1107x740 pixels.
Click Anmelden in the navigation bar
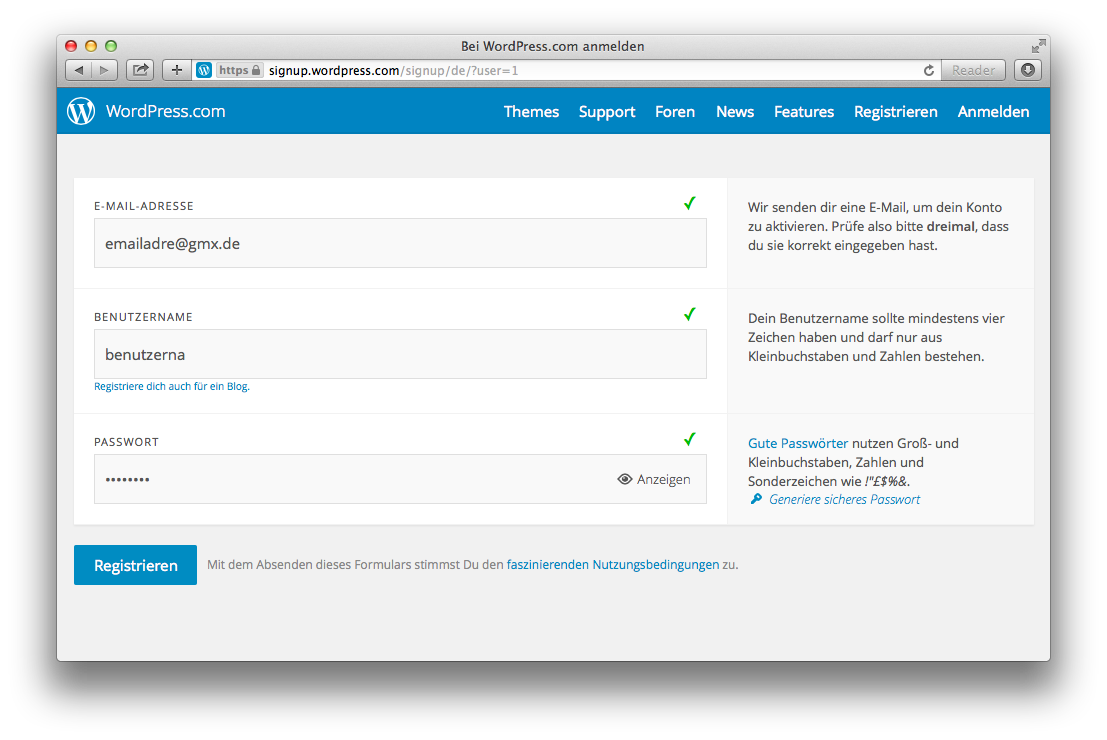993,112
